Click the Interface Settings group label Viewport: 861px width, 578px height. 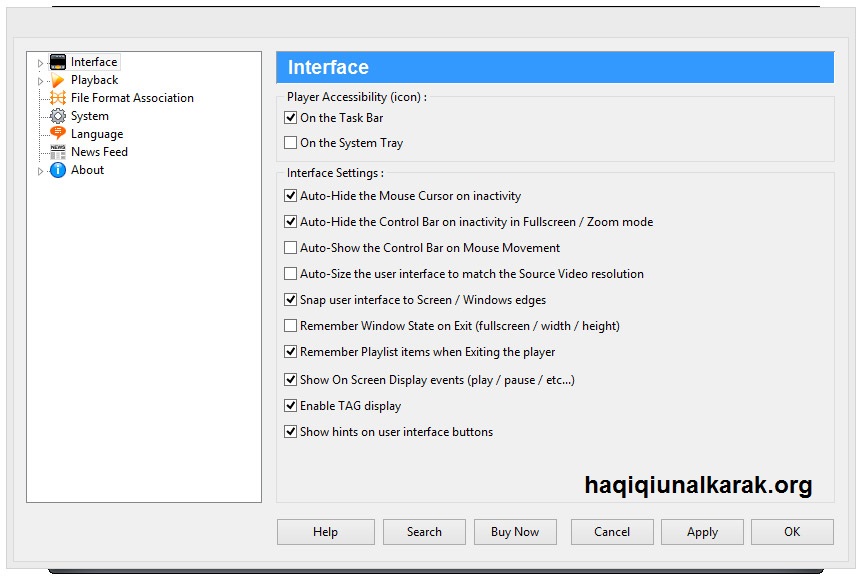pos(335,173)
